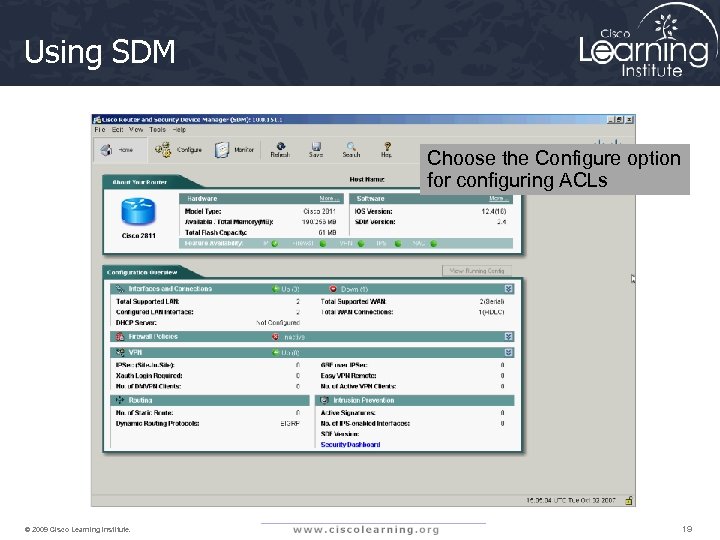Click the IP feature availability indicator
Viewport: 720px width, 540px height.
[x=275, y=243]
